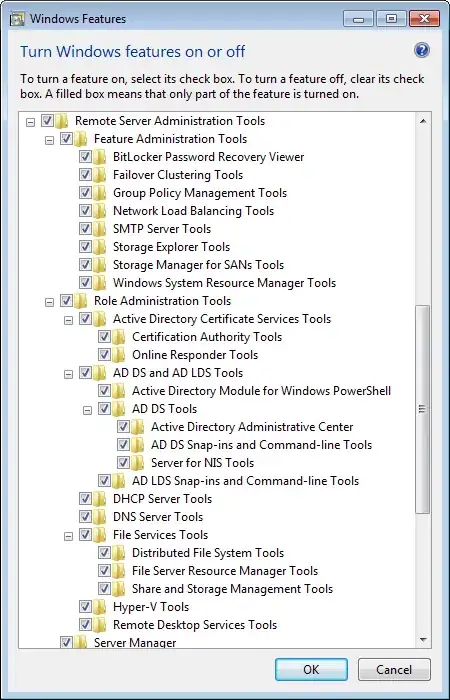Disable the Hyper-V Tools checkbox
This screenshot has width=450, height=700.
85,607
